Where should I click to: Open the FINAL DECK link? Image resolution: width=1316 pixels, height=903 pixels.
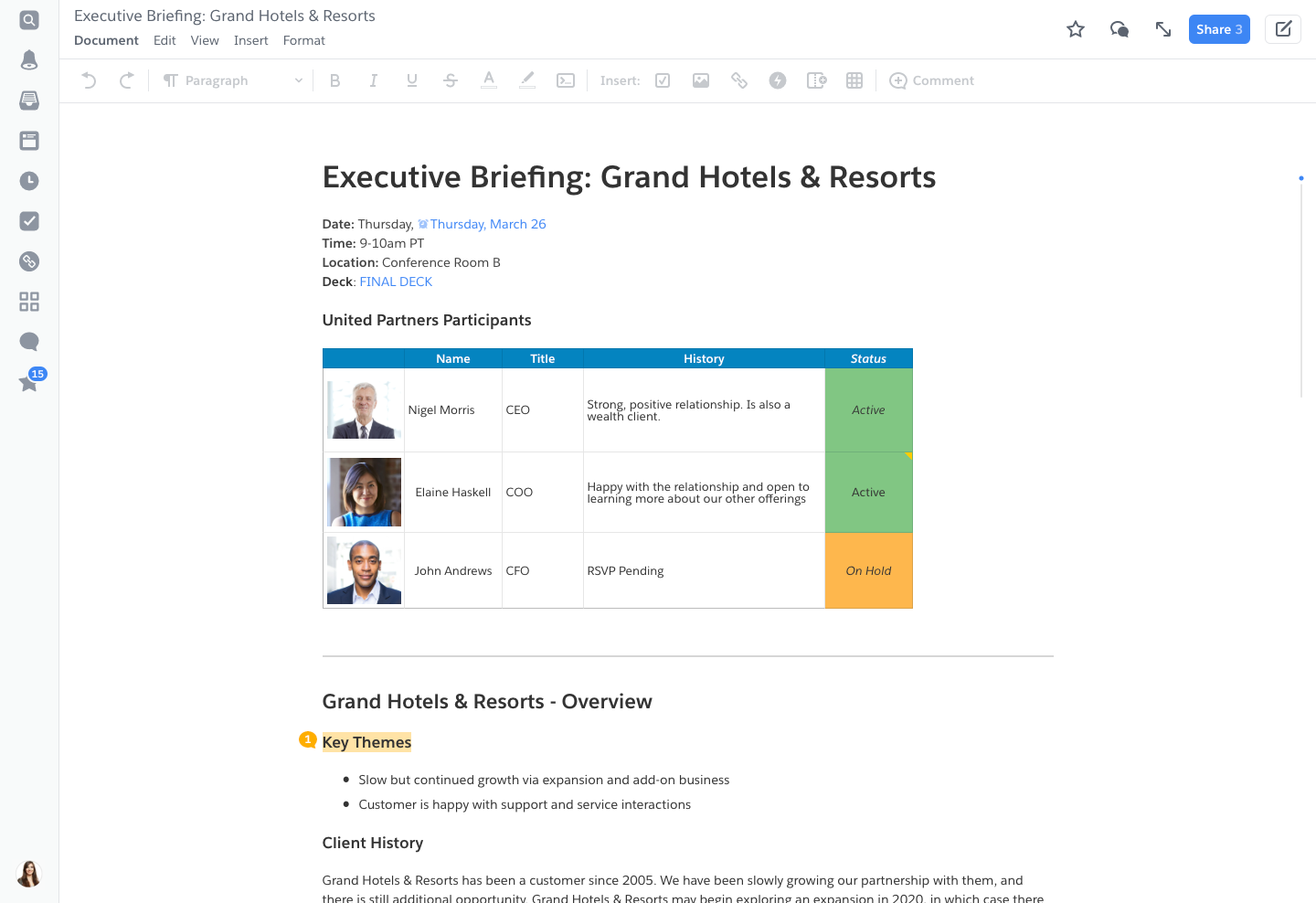click(x=396, y=282)
